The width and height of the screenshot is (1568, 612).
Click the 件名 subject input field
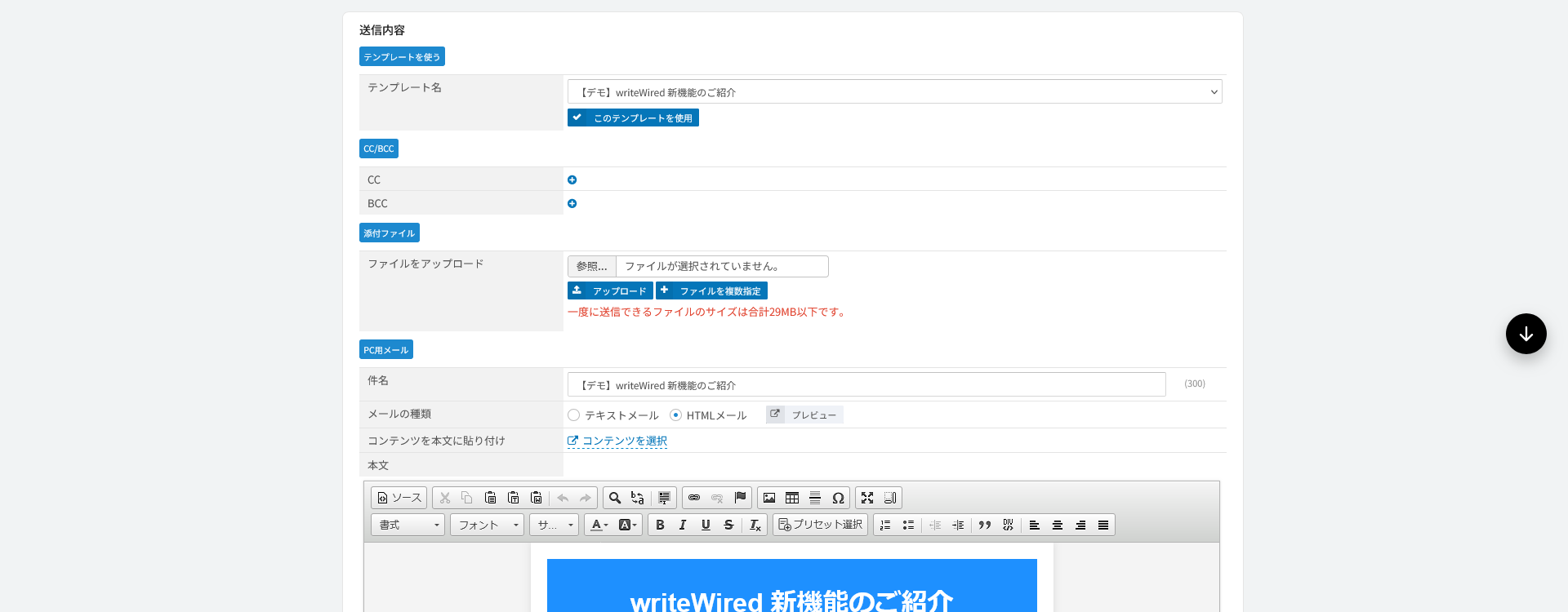(x=866, y=384)
